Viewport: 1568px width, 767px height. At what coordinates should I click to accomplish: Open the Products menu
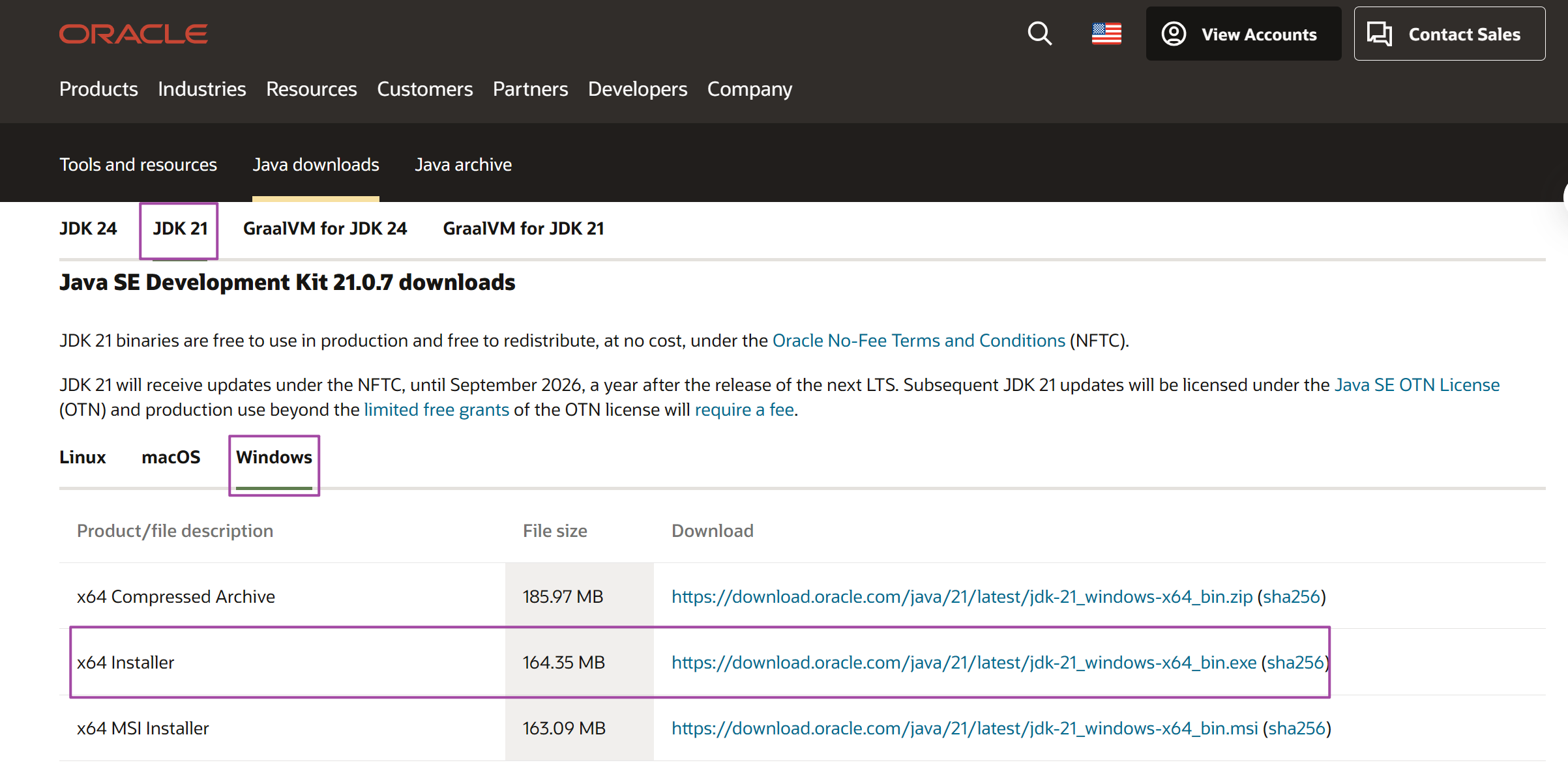point(98,89)
